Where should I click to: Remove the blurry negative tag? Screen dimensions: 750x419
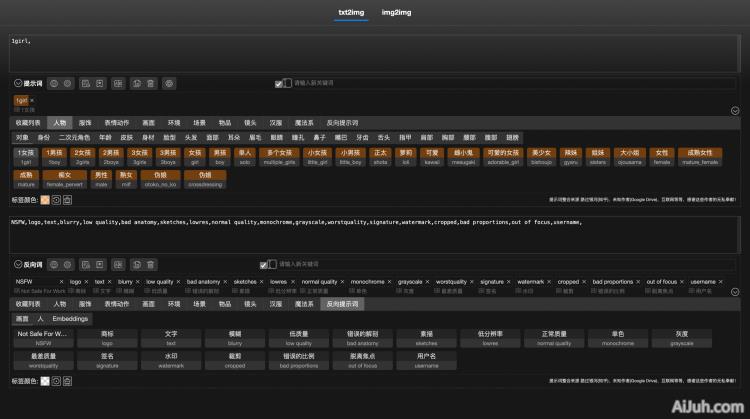click(138, 282)
